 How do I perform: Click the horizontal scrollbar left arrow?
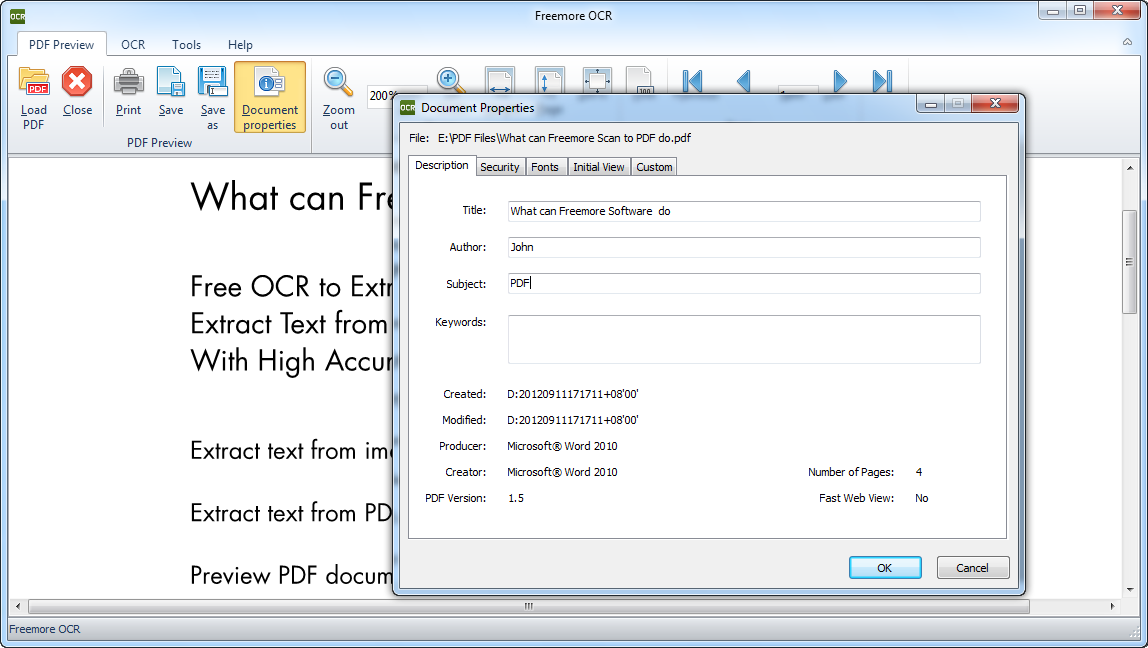coord(19,606)
